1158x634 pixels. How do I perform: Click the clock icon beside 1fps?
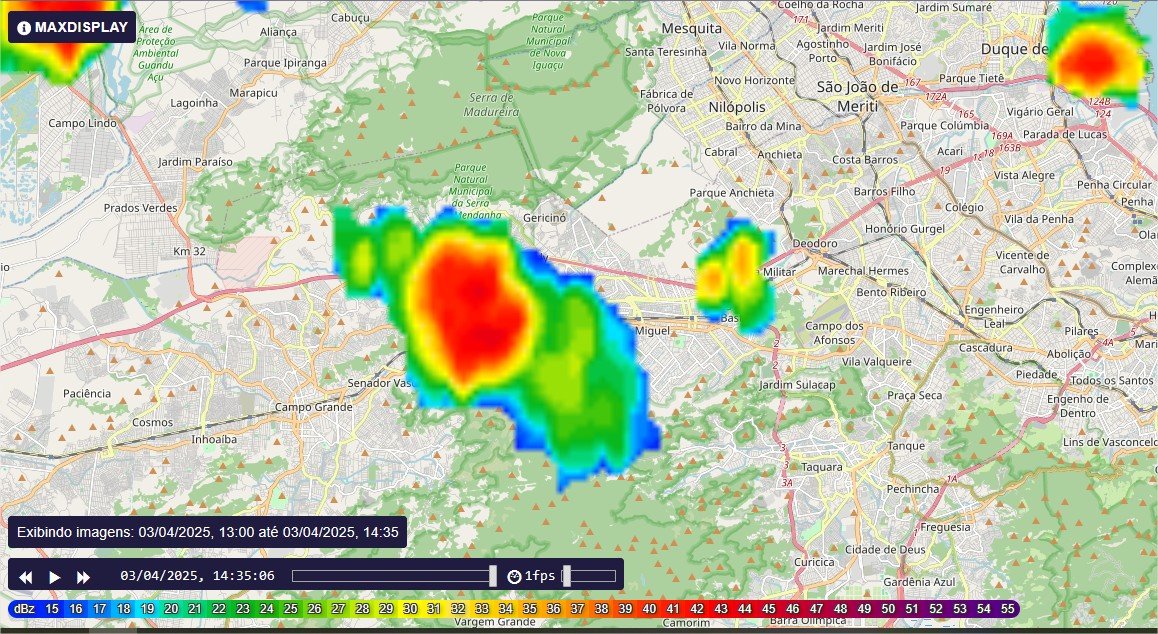tap(514, 576)
